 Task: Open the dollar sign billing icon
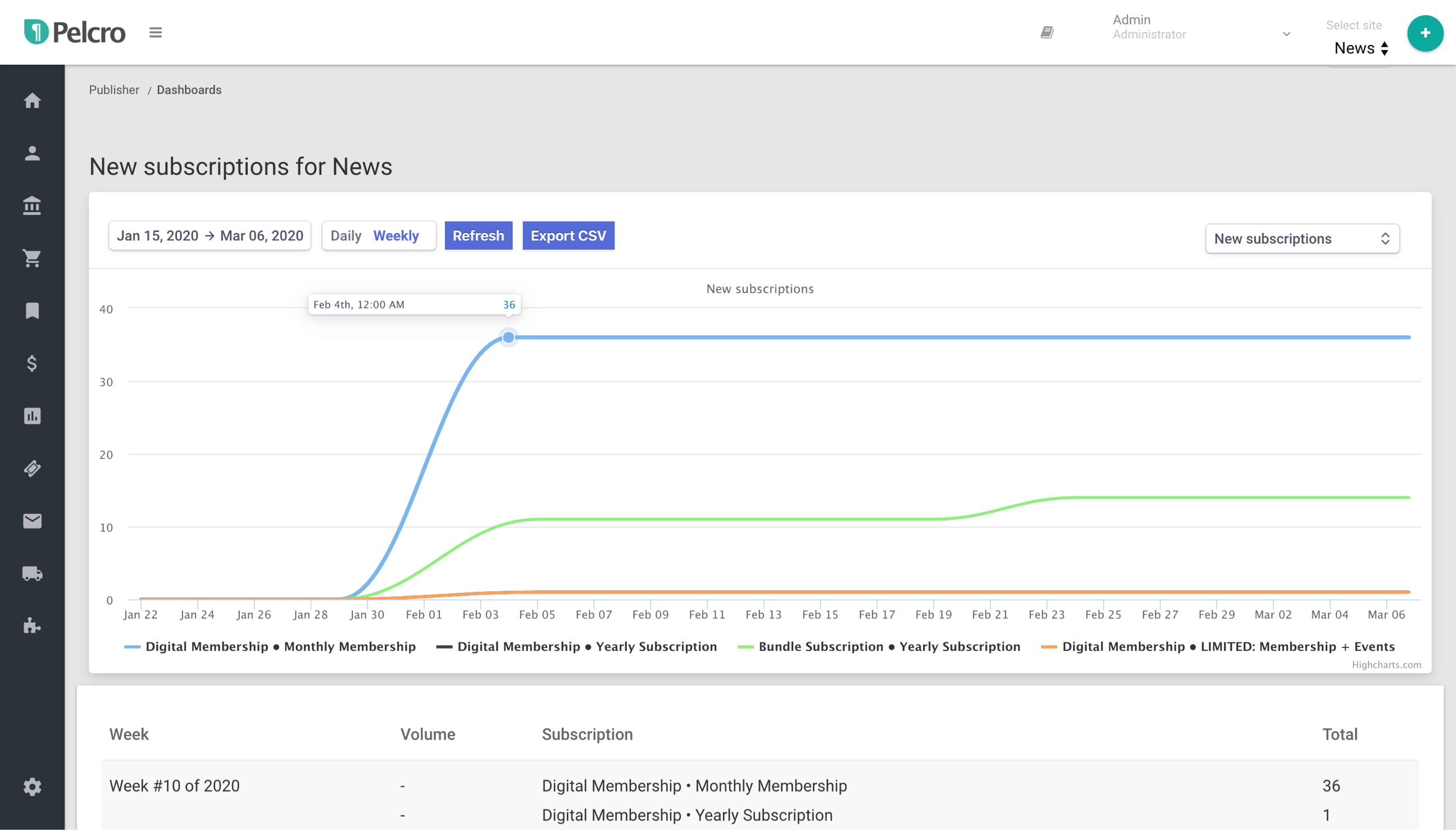[x=32, y=363]
